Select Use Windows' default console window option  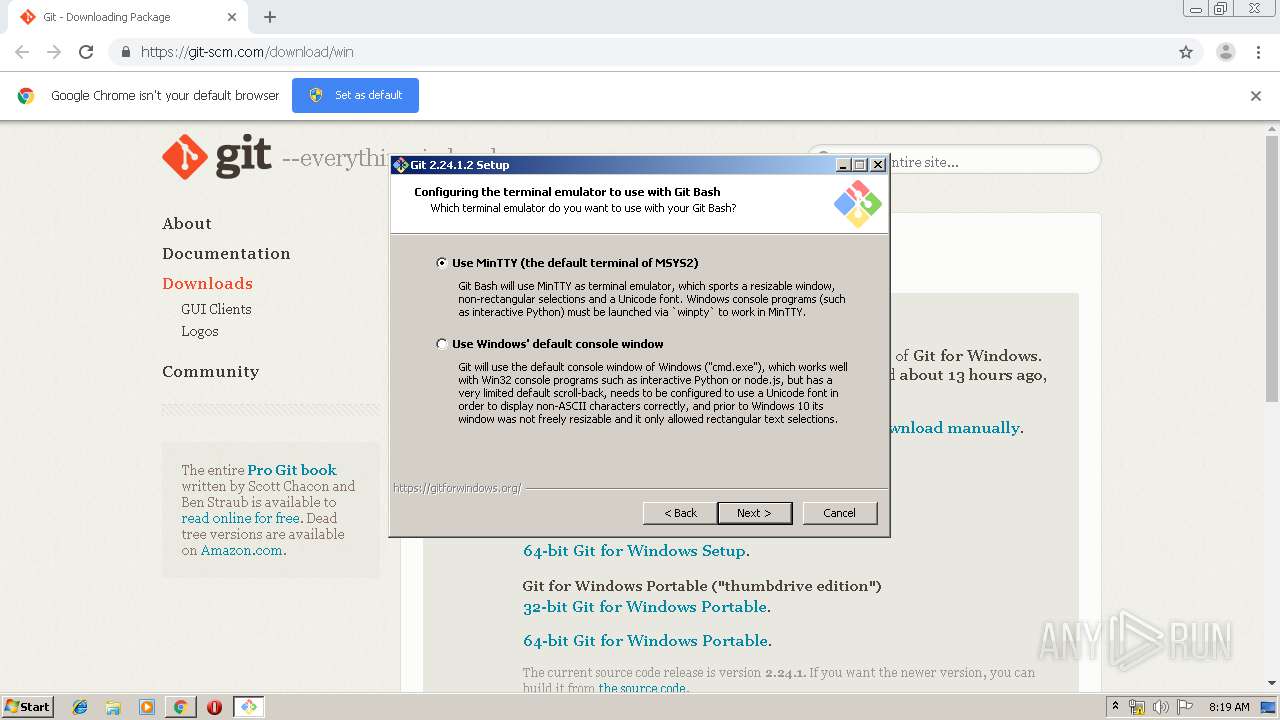[441, 344]
